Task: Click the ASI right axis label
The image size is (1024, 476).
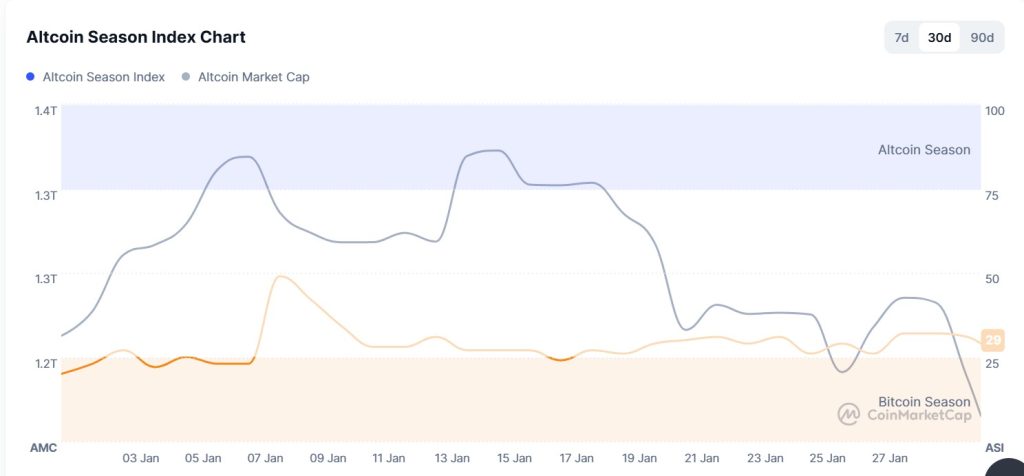Action: [x=995, y=448]
